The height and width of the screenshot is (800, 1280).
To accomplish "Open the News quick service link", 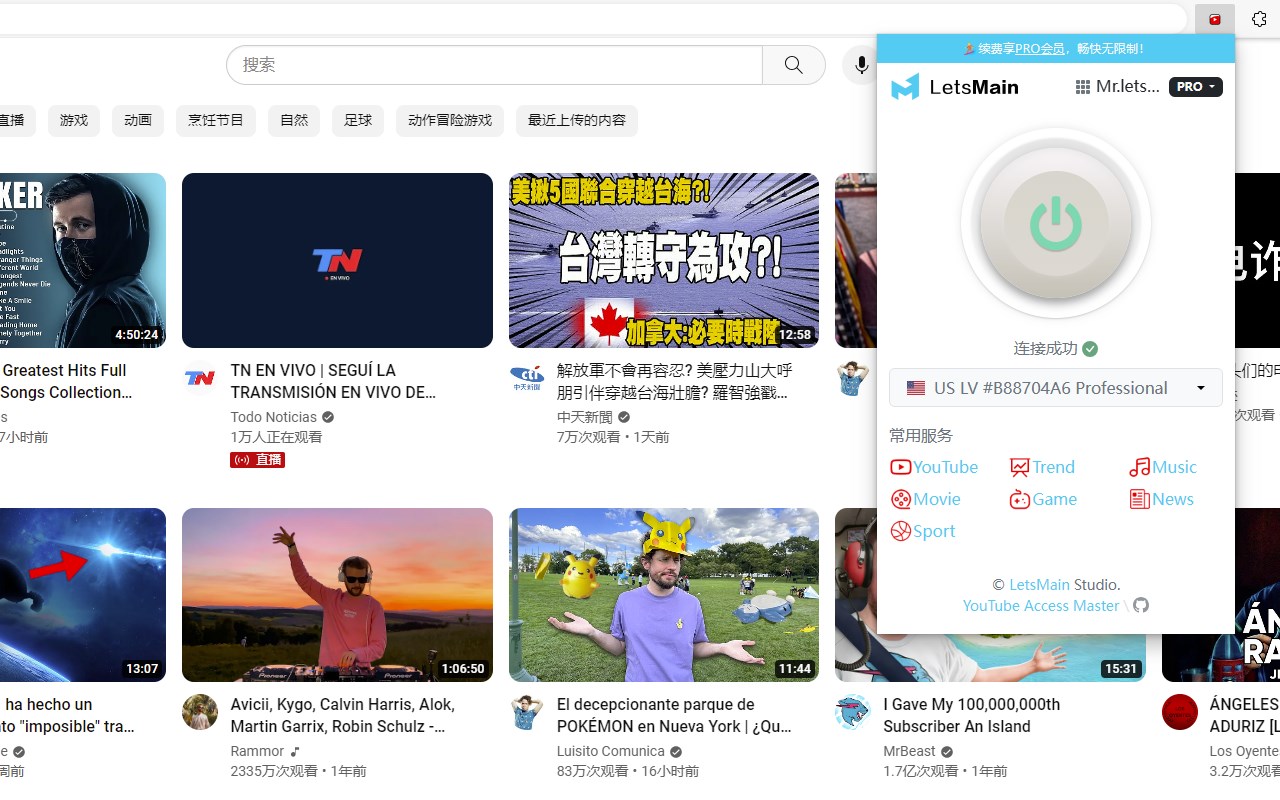I will (x=1161, y=499).
